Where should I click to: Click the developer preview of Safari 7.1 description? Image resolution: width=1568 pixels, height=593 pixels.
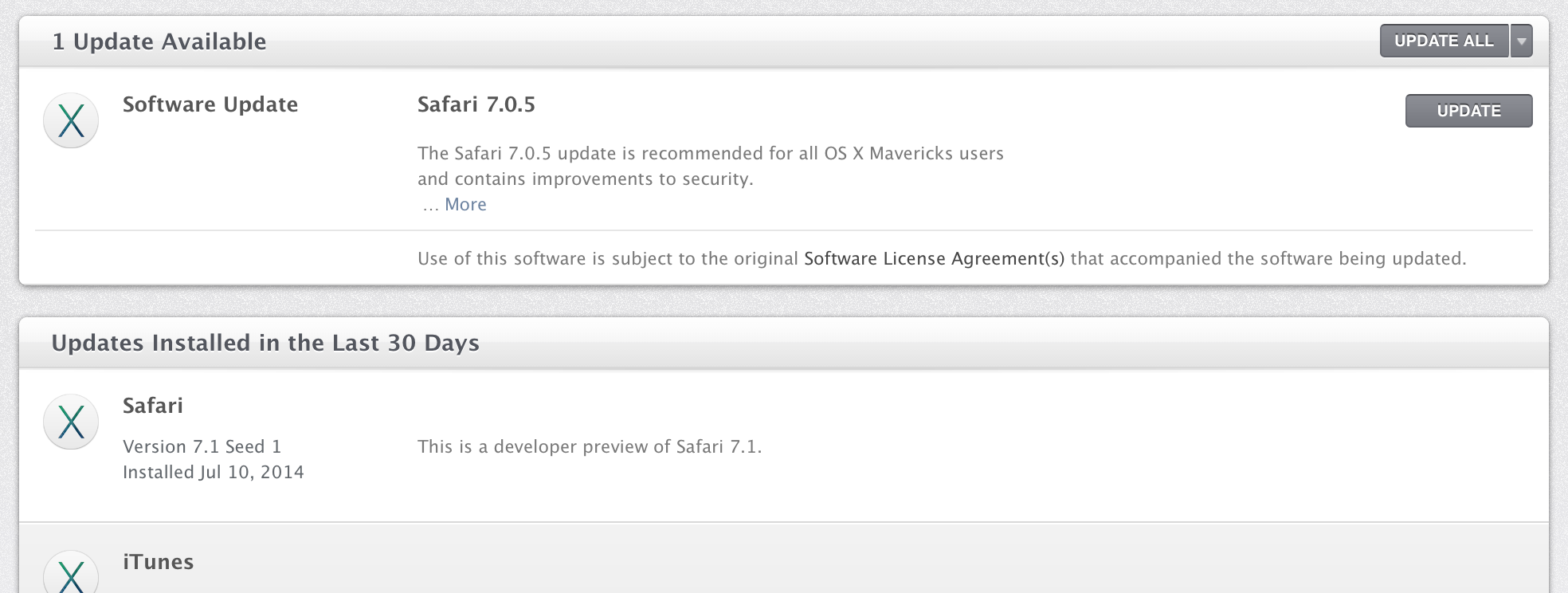click(x=590, y=446)
